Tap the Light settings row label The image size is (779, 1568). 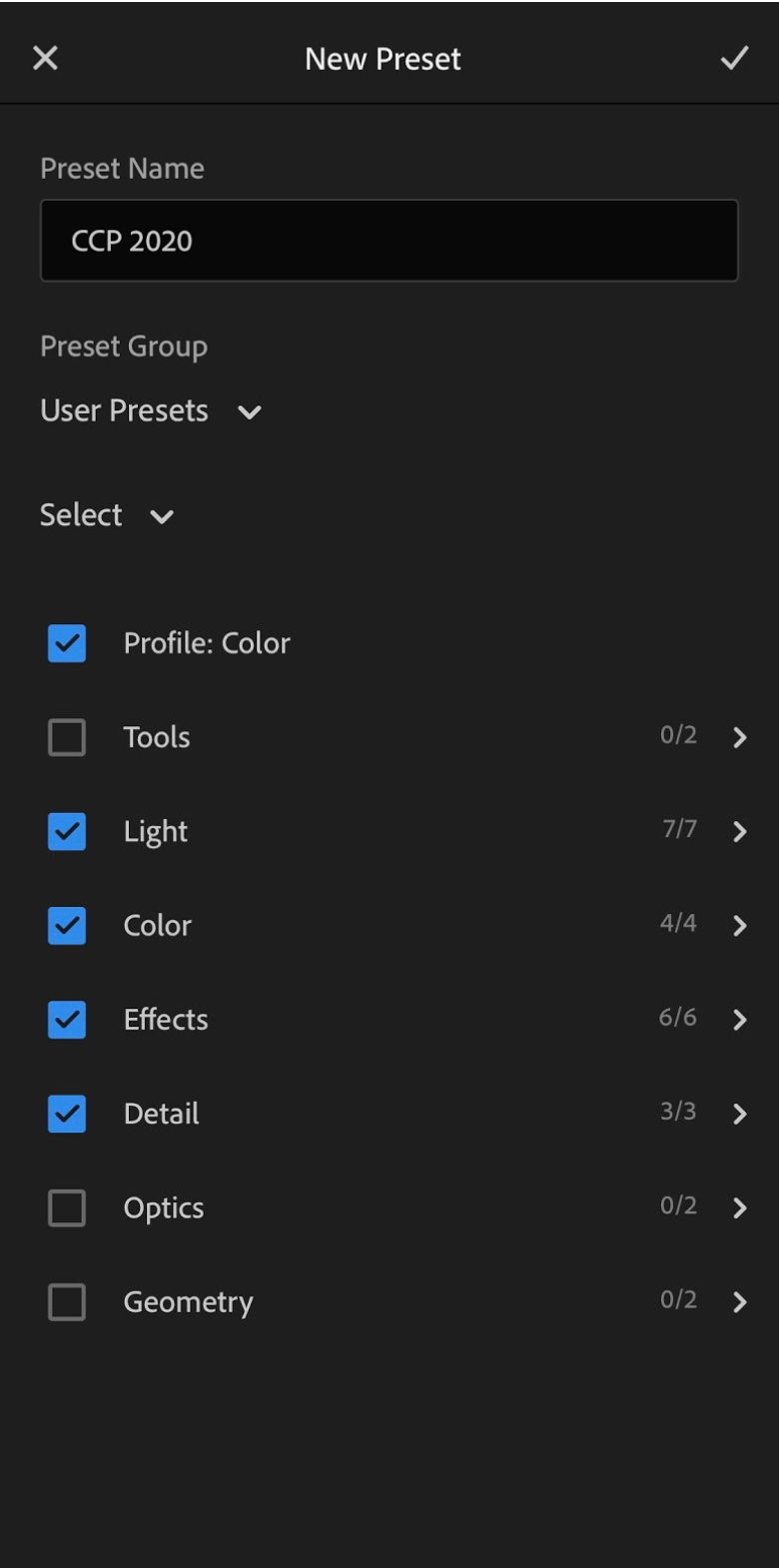(156, 831)
